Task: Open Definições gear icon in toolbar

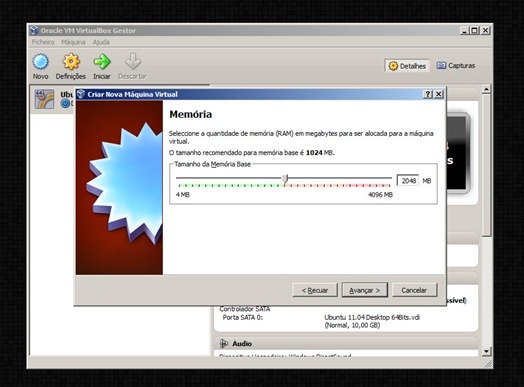Action: coord(71,62)
